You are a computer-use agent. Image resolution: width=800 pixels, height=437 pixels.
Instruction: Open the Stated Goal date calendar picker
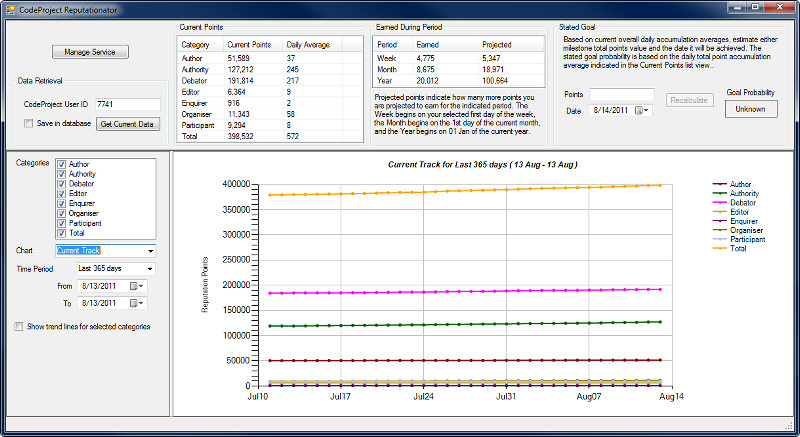coord(642,110)
